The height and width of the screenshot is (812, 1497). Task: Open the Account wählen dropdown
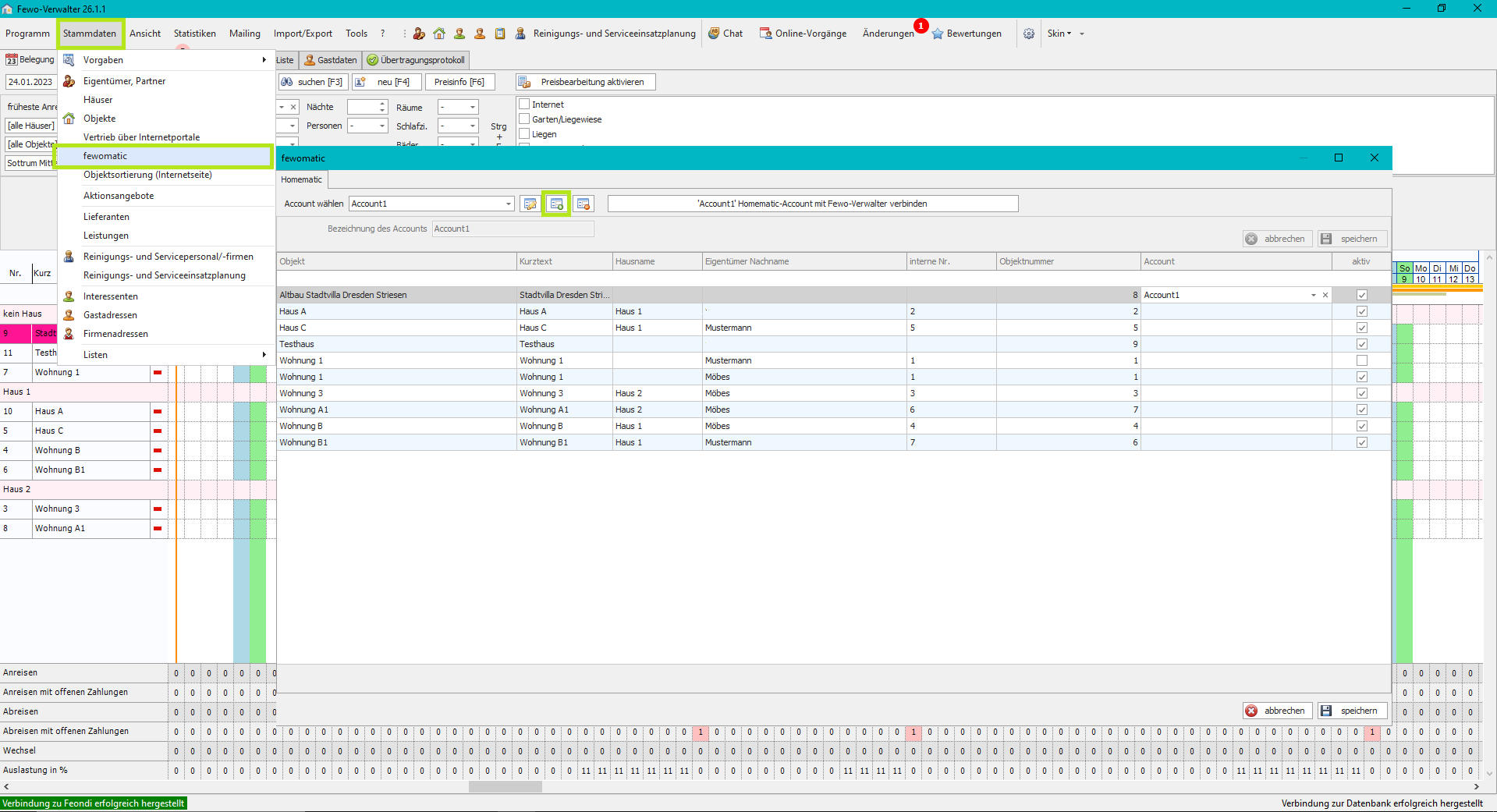coord(508,204)
